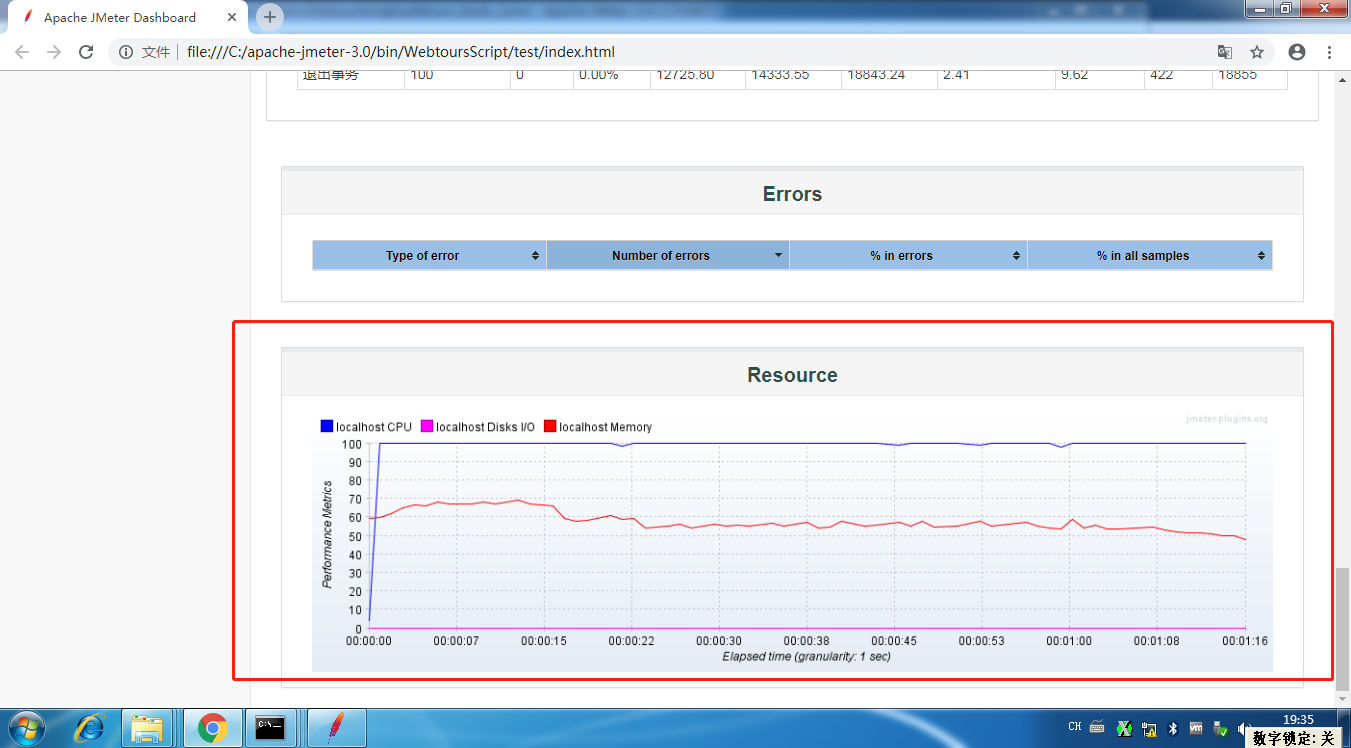Viewport: 1351px width, 748px height.
Task: Click the page vertical scrollbar thumb
Action: (x=1342, y=628)
